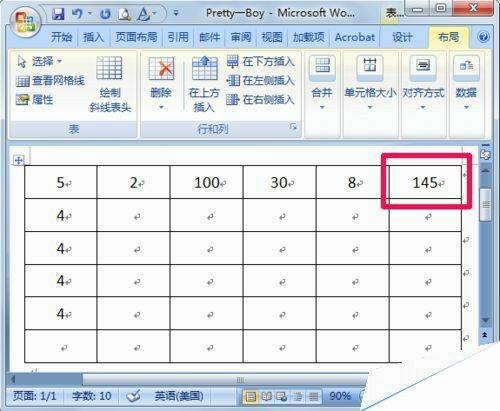Switch to Outline view

[x=298, y=396]
